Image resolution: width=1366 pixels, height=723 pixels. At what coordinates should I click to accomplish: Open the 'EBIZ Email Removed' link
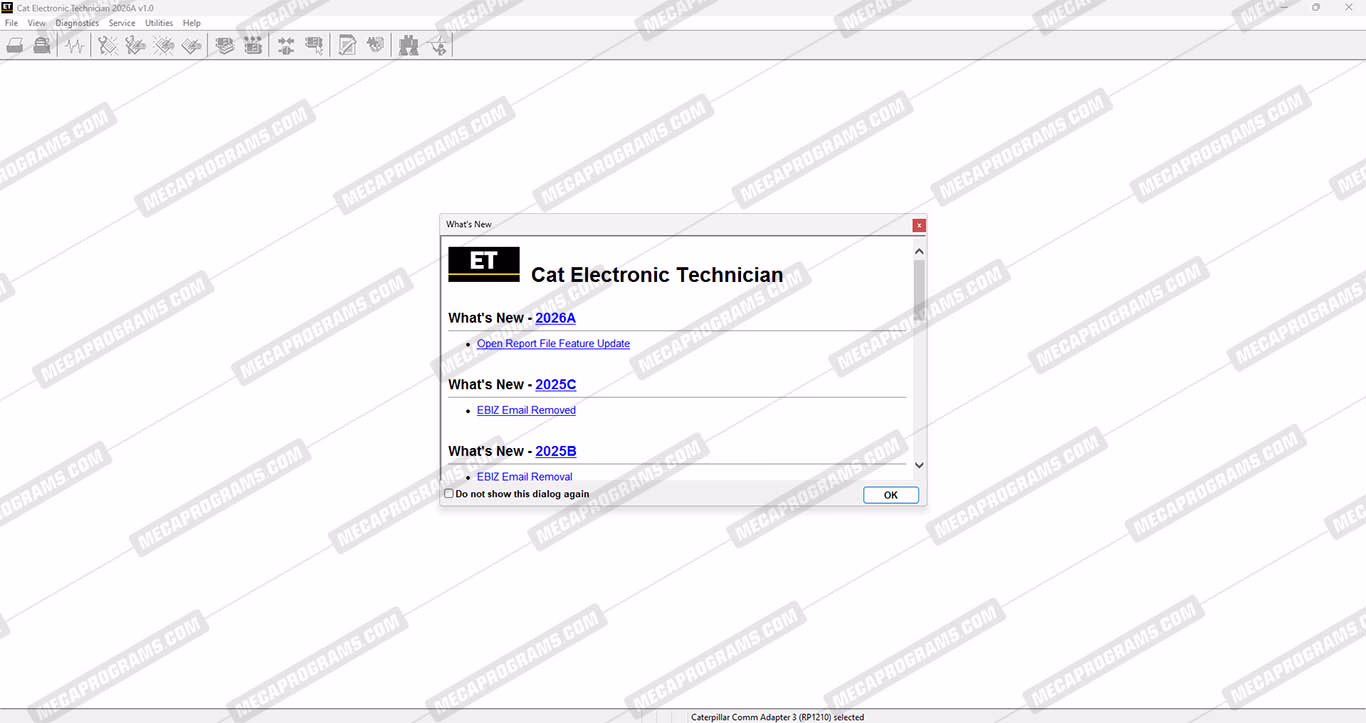pos(526,411)
